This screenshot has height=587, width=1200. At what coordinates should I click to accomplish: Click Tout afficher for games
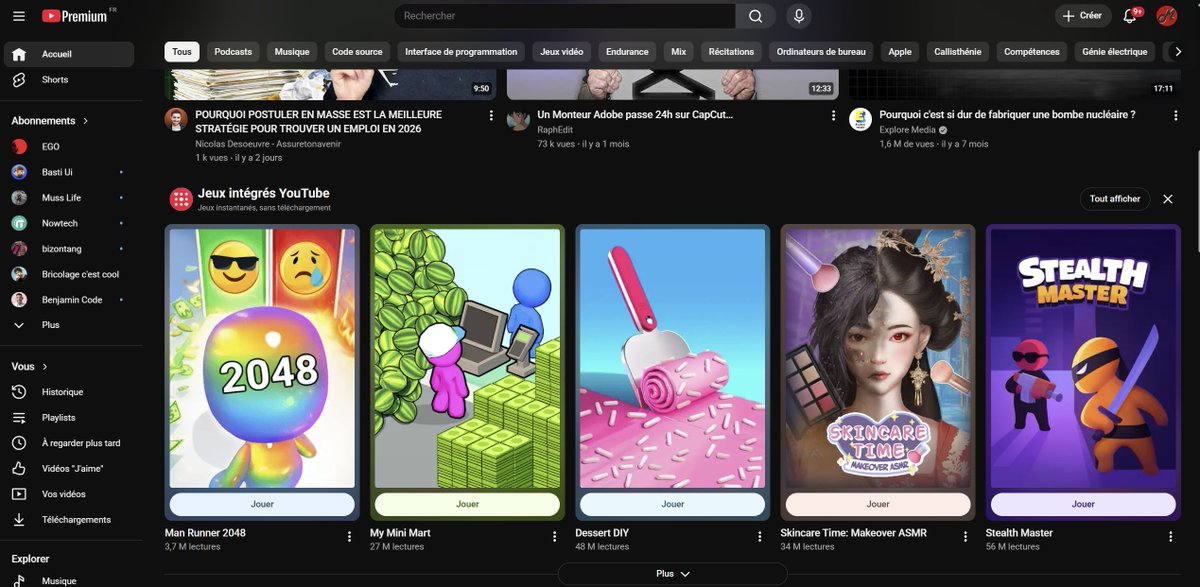[x=1115, y=199]
